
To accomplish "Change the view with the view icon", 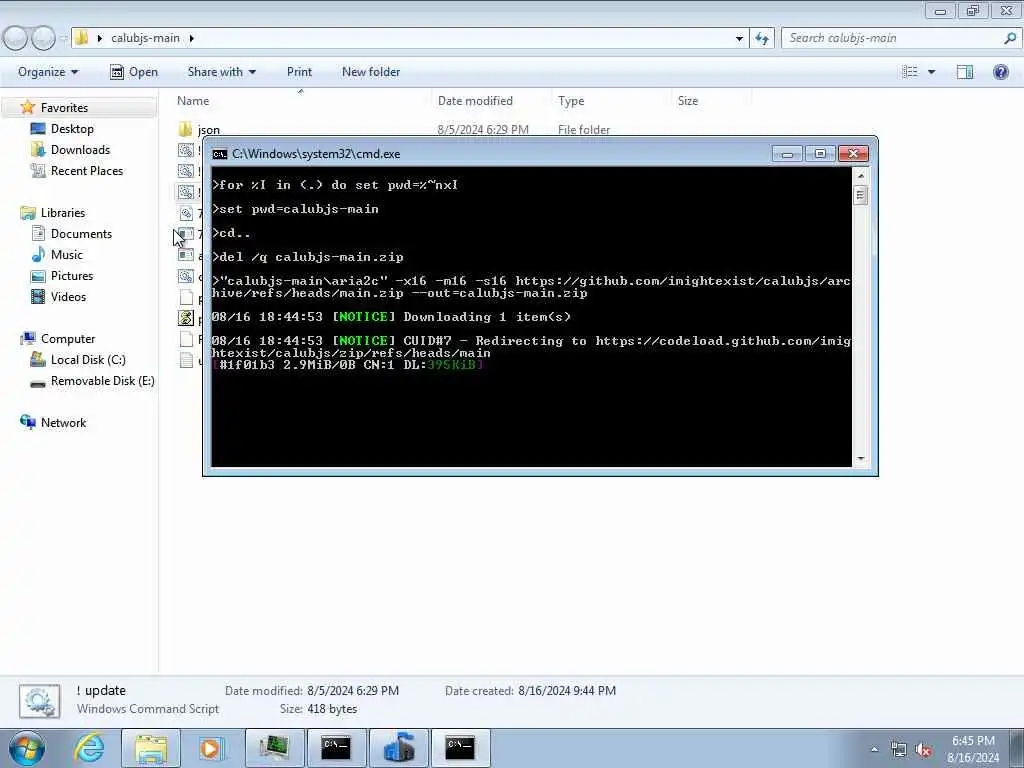I will point(910,72).
